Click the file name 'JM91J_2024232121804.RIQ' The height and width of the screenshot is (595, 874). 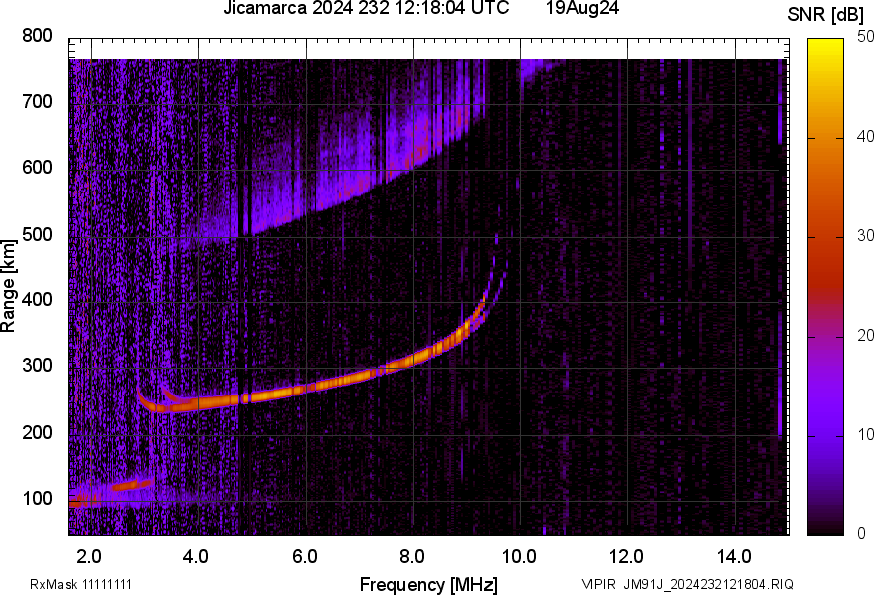[708, 584]
